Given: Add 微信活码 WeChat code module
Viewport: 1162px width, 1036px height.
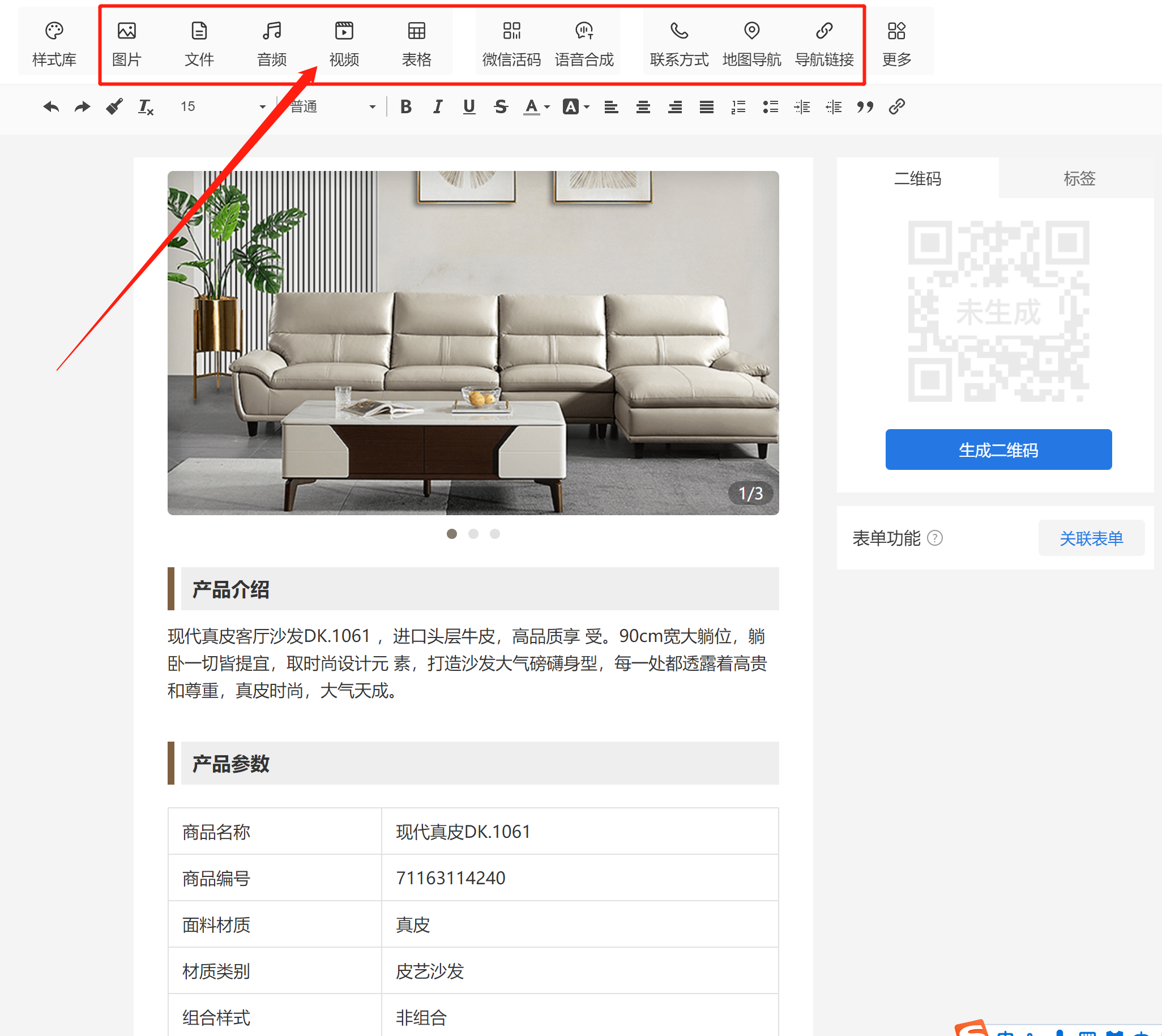Looking at the screenshot, I should [511, 42].
